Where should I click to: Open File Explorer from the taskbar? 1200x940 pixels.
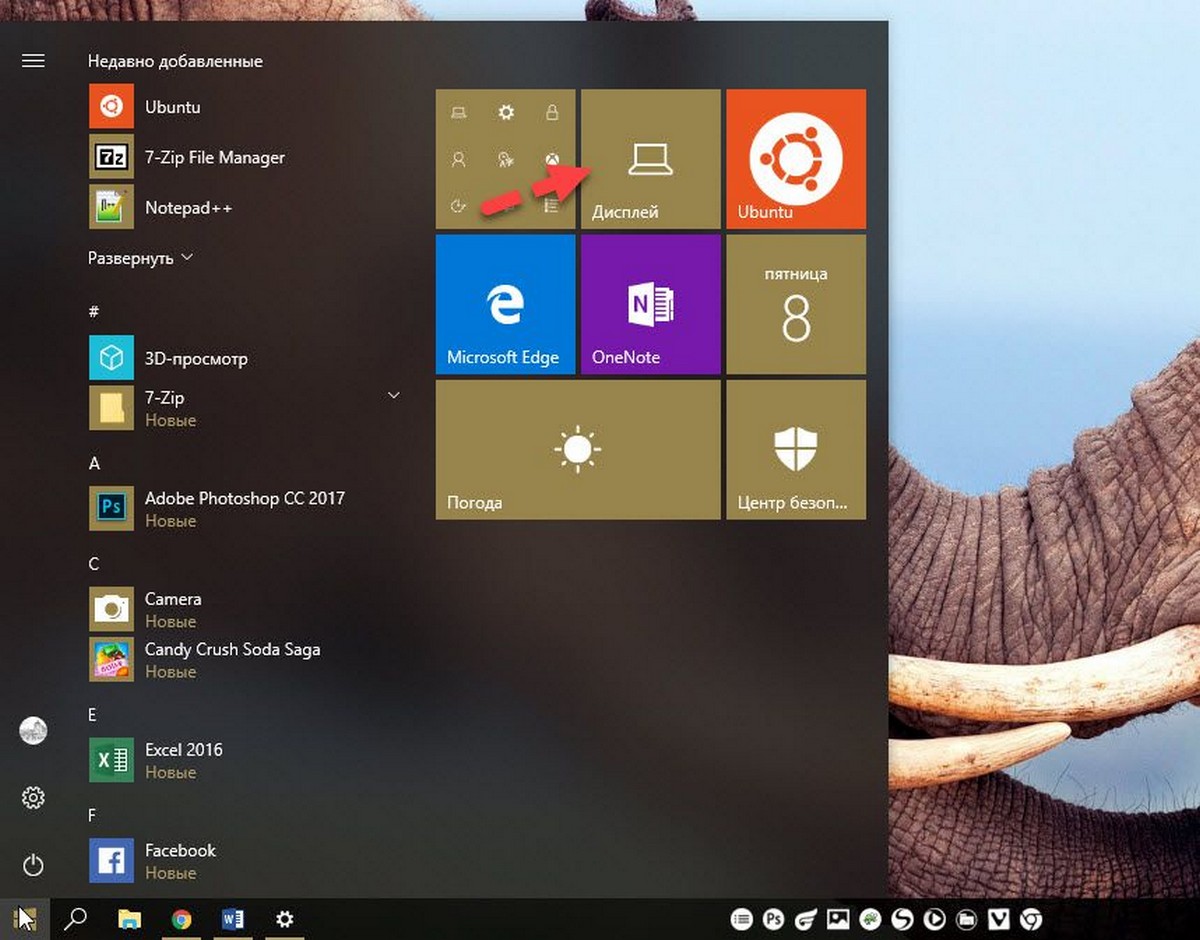(x=129, y=918)
